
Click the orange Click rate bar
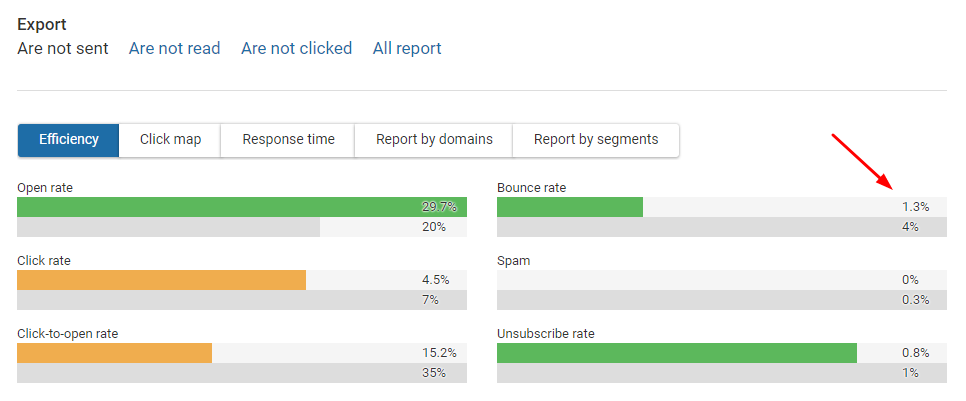162,280
